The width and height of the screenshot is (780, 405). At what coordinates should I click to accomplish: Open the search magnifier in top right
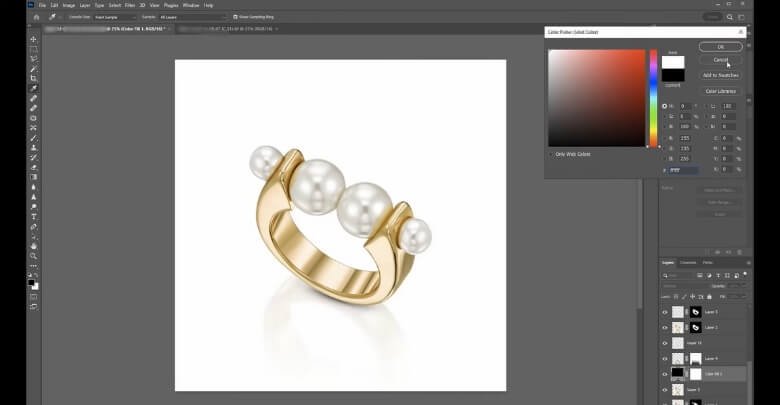pyautogui.click(x=730, y=17)
